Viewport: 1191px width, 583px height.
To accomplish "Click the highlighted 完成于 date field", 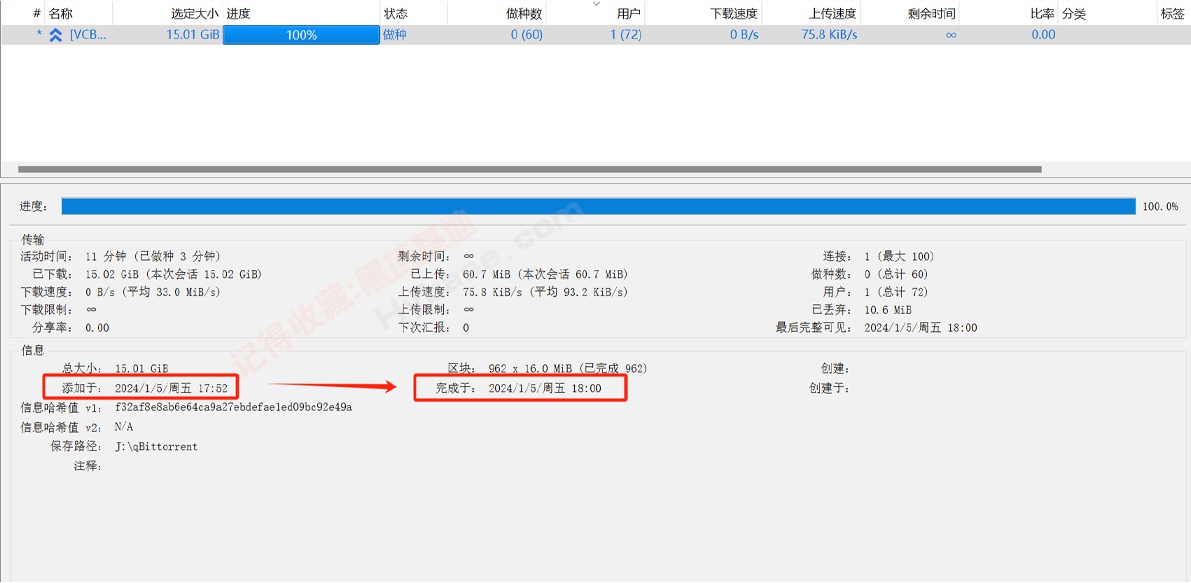I will [x=520, y=387].
